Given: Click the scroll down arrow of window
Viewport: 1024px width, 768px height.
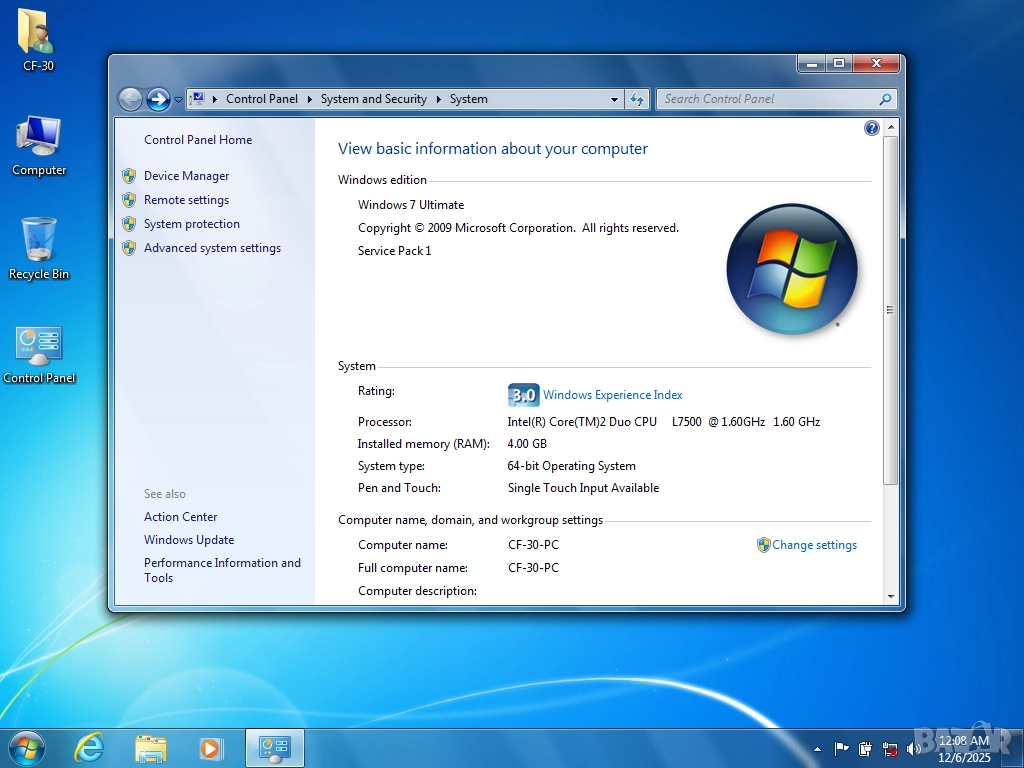Looking at the screenshot, I should click(x=890, y=596).
